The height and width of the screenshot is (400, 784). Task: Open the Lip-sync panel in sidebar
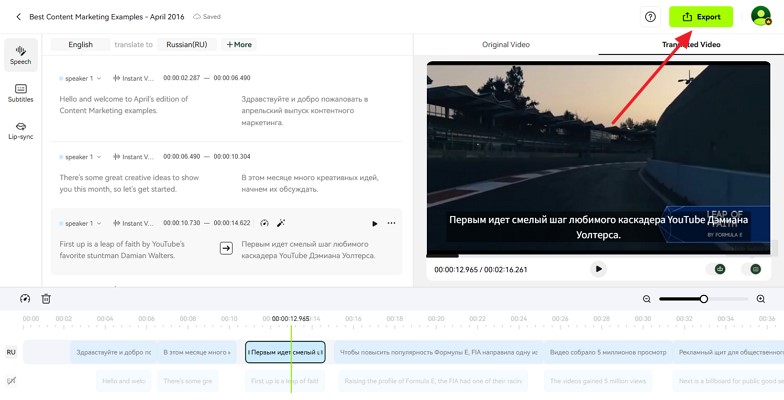pos(20,131)
